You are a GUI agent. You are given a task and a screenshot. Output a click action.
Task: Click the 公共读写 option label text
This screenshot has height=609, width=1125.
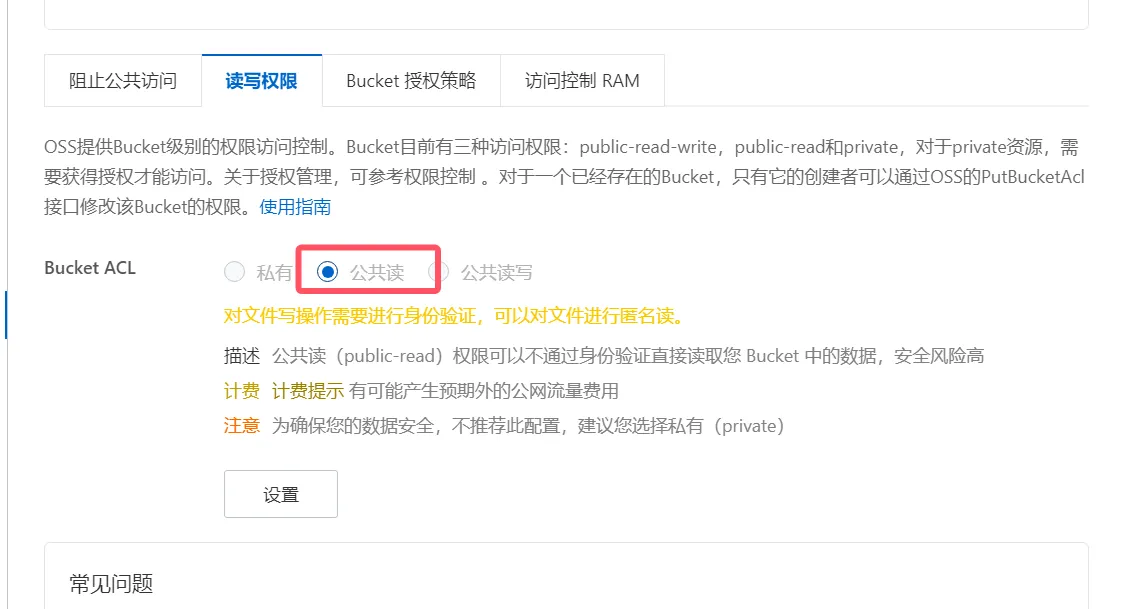(x=496, y=273)
